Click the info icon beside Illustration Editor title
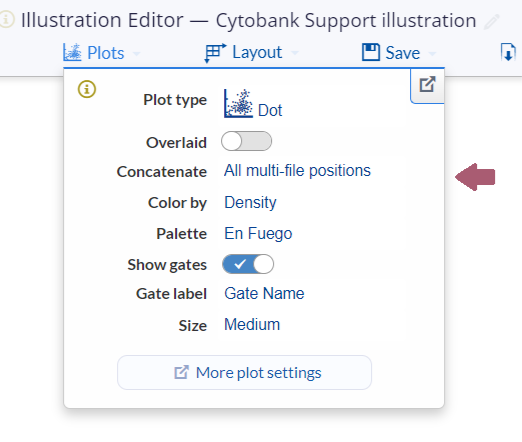 5,19
